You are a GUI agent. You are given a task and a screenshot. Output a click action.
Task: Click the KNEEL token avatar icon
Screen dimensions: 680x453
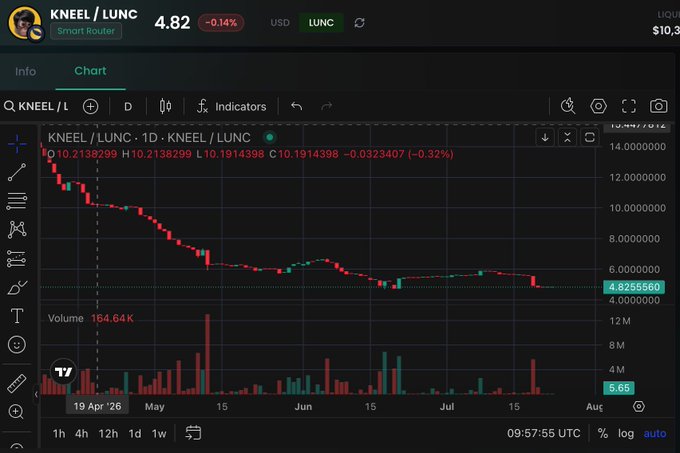pyautogui.click(x=25, y=23)
